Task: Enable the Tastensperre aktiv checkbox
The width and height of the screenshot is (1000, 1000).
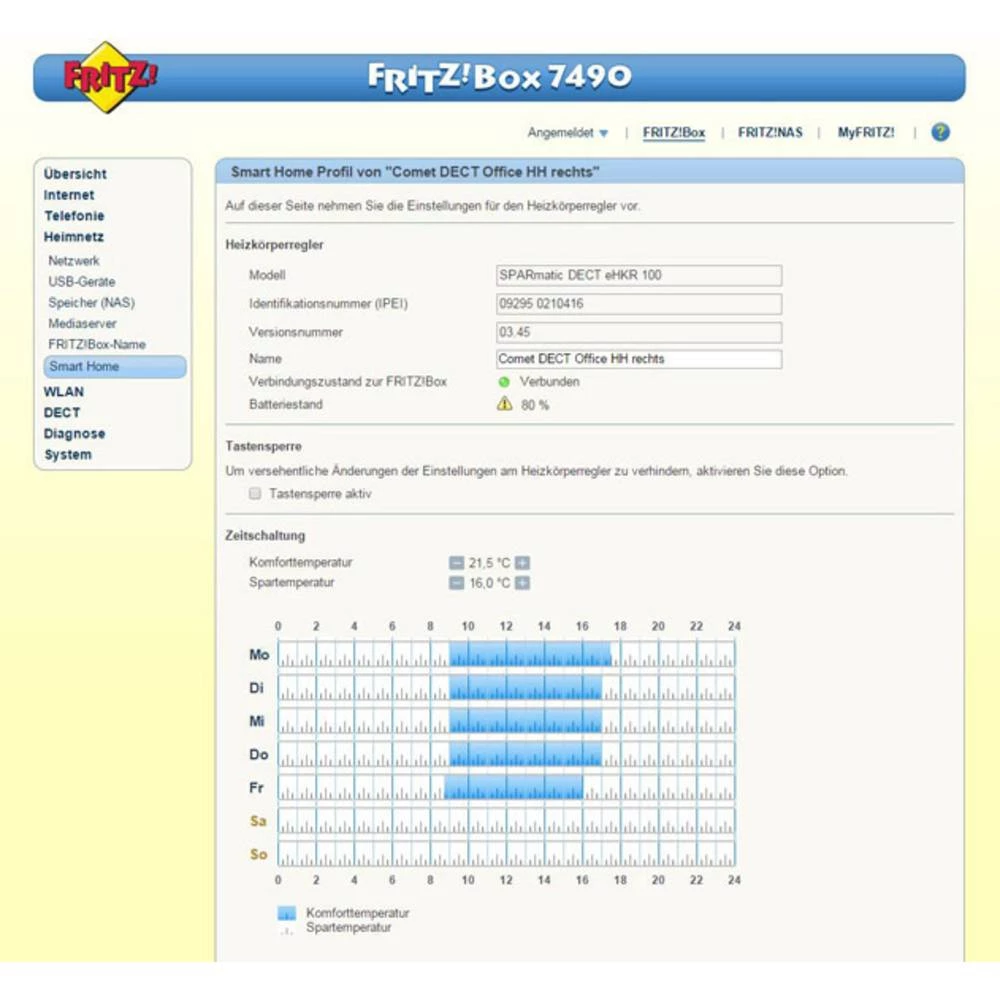Action: pyautogui.click(x=255, y=494)
